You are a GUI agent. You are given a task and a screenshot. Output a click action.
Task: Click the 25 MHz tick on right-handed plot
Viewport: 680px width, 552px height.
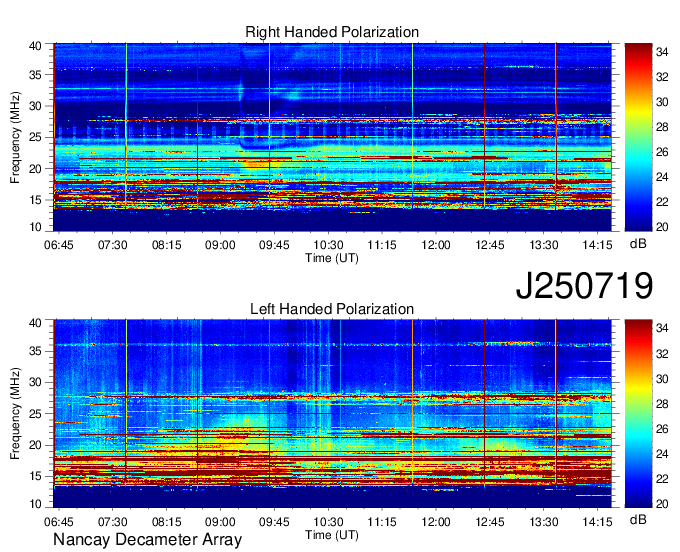click(35, 137)
